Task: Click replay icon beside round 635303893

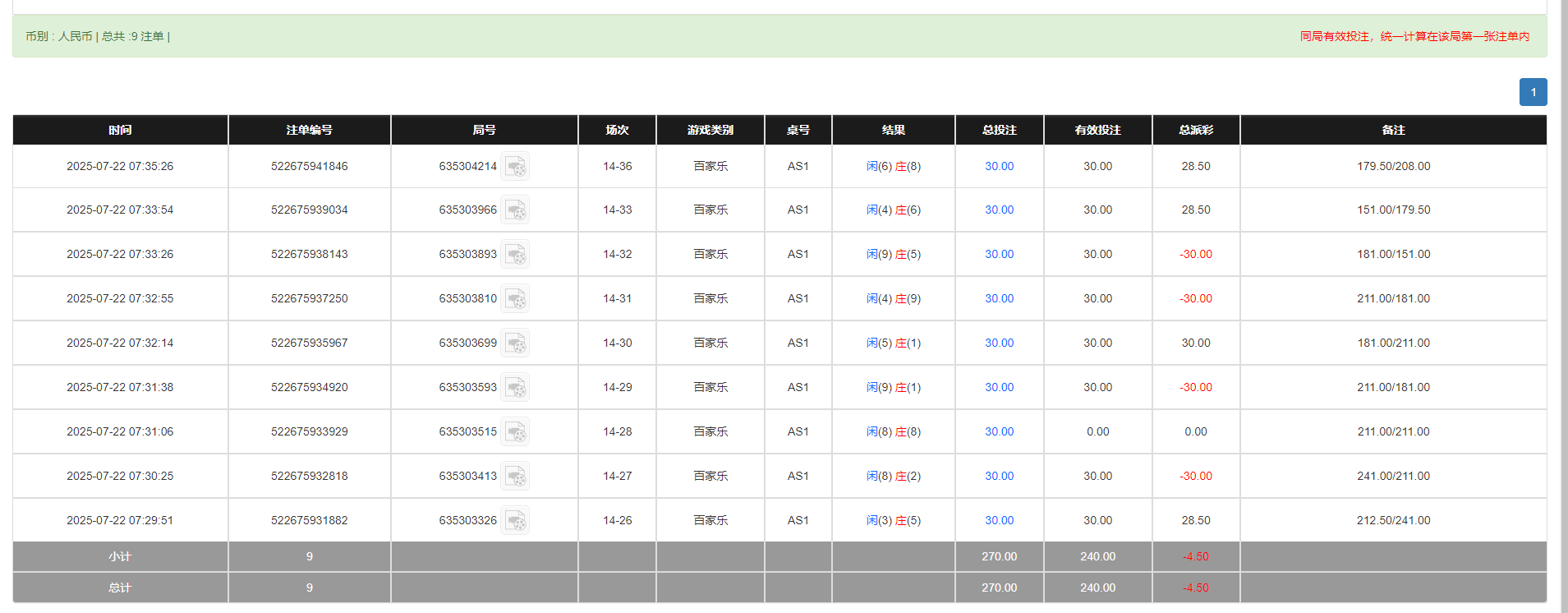Action: coord(515,255)
